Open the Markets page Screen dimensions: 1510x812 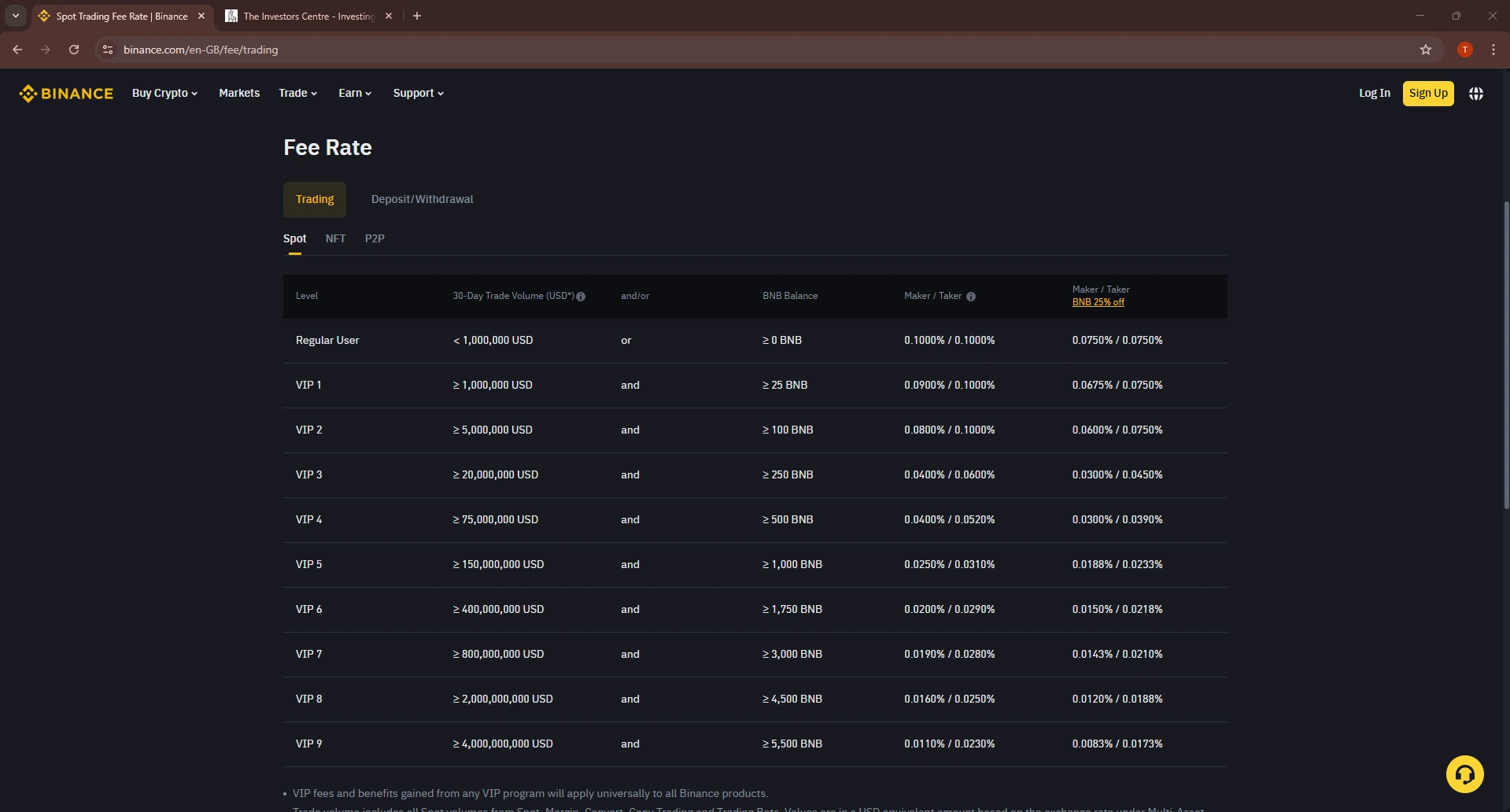(239, 93)
